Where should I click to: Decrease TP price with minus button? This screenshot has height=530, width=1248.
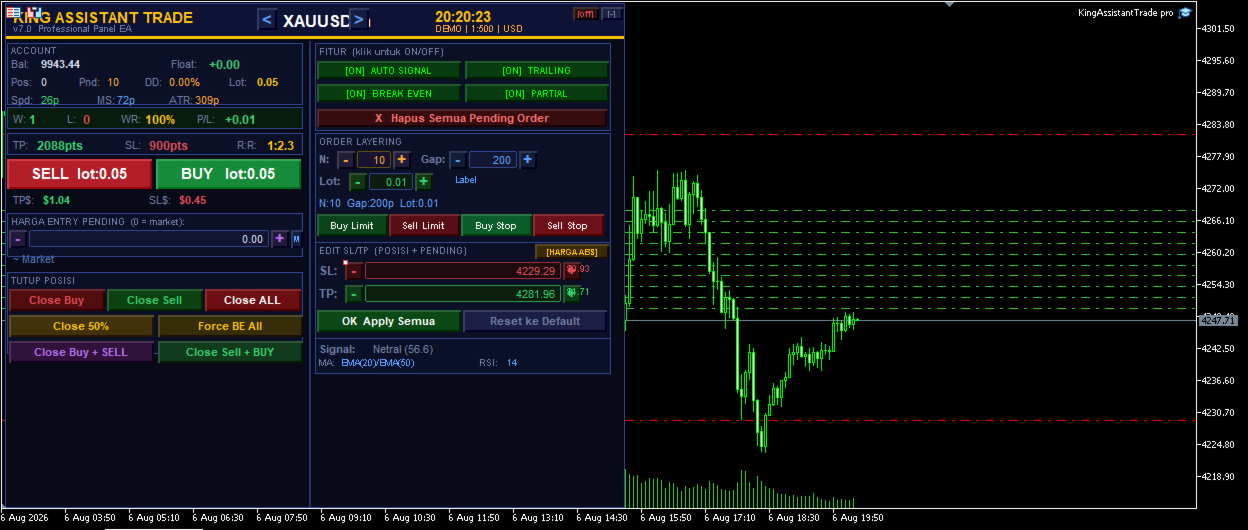click(353, 294)
